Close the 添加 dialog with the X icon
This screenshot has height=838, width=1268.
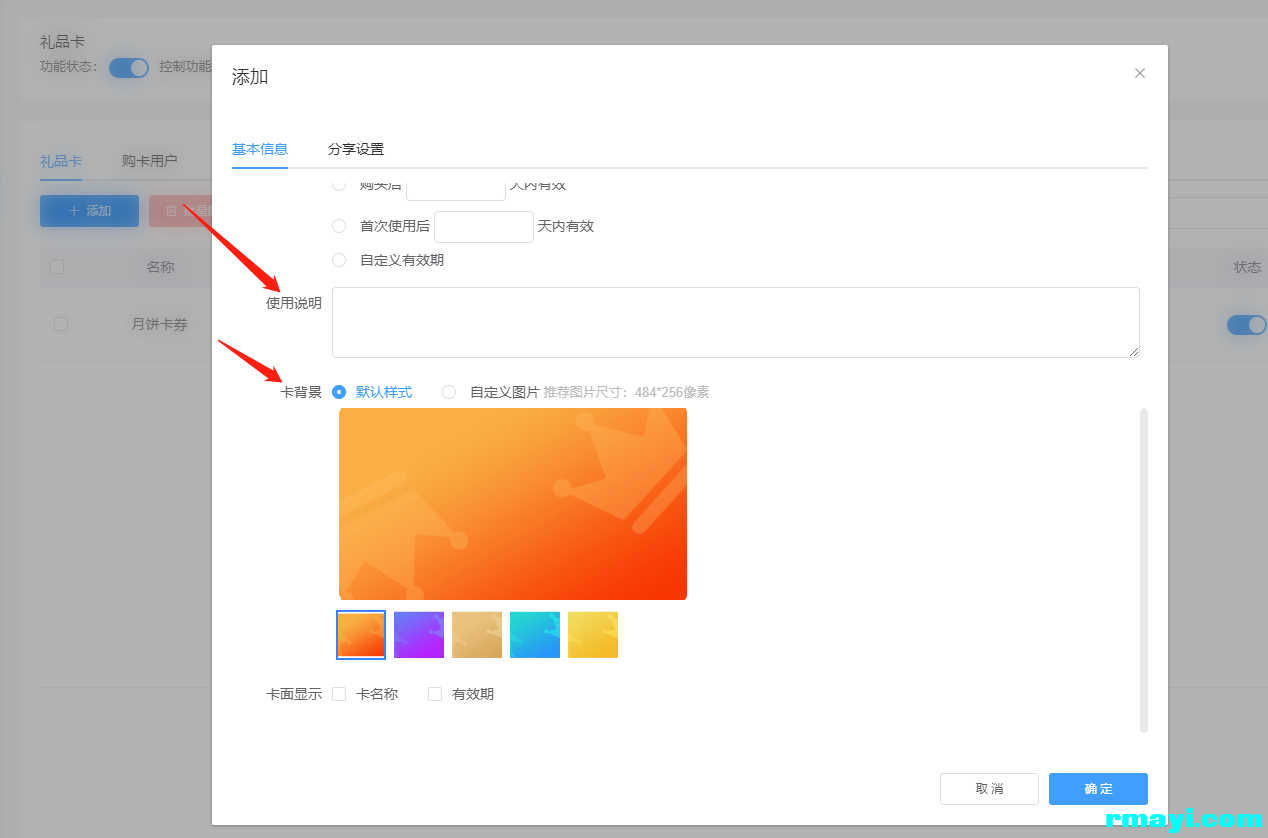point(1140,73)
